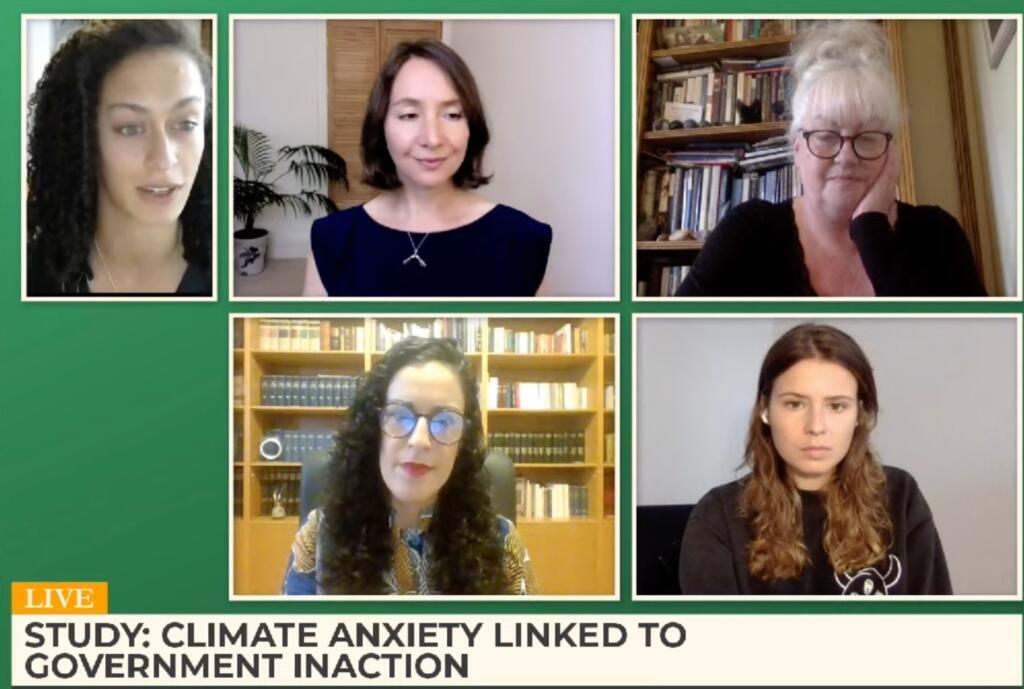Select the video tile of the gray-haired woman with glasses
The width and height of the screenshot is (1024, 689).
tap(825, 157)
